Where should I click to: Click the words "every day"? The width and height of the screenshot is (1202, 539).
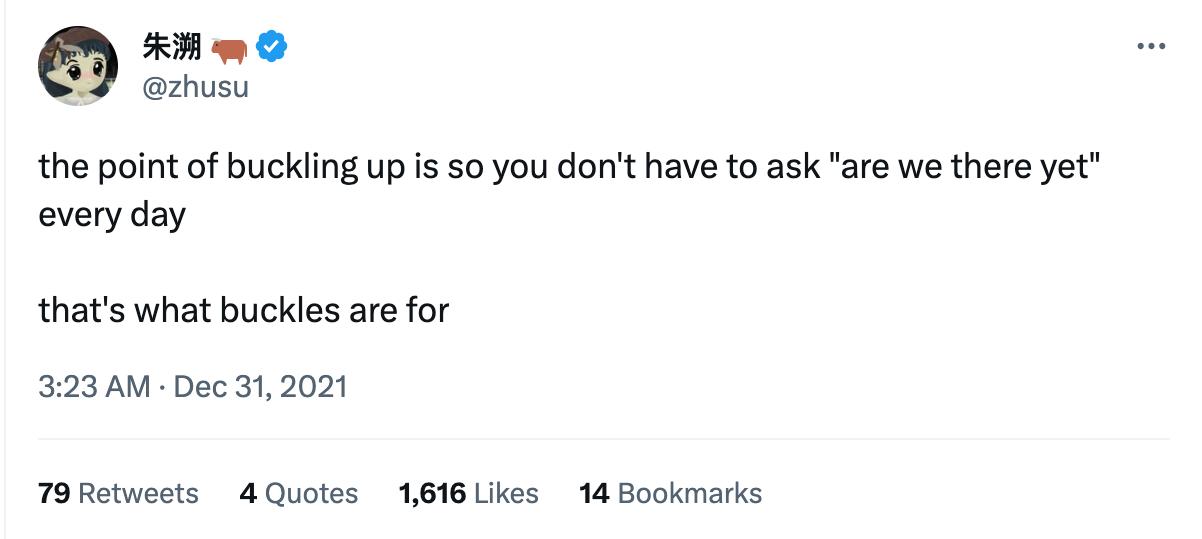coord(112,215)
